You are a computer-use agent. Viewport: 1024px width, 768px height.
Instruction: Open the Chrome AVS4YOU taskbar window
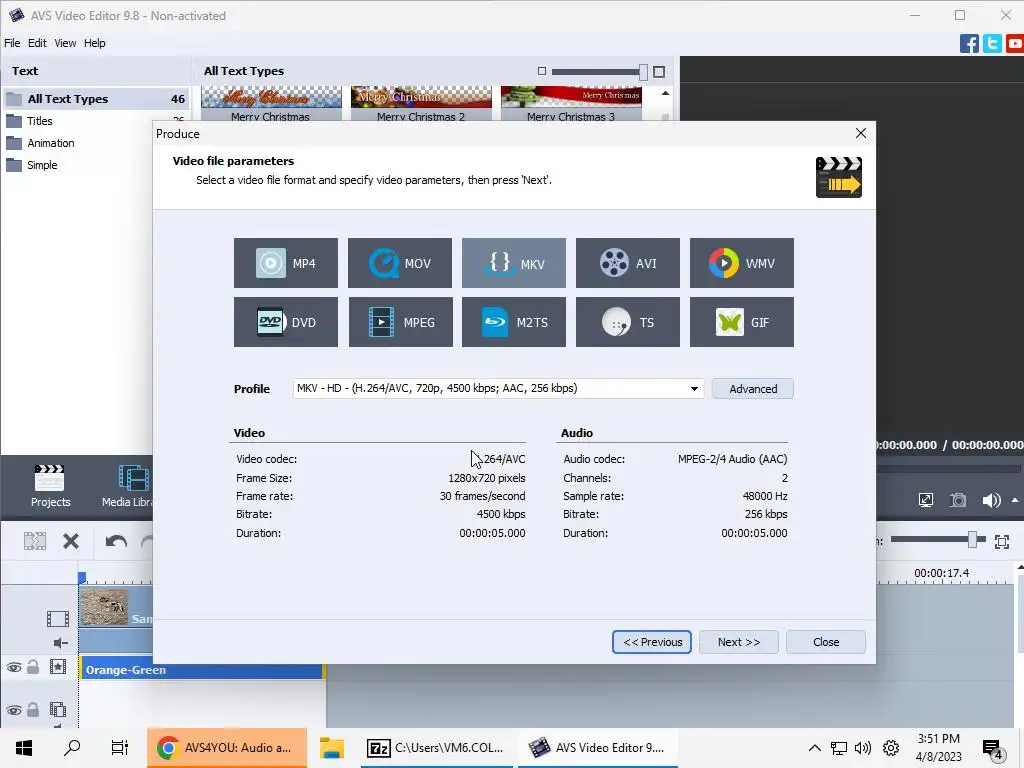point(227,748)
